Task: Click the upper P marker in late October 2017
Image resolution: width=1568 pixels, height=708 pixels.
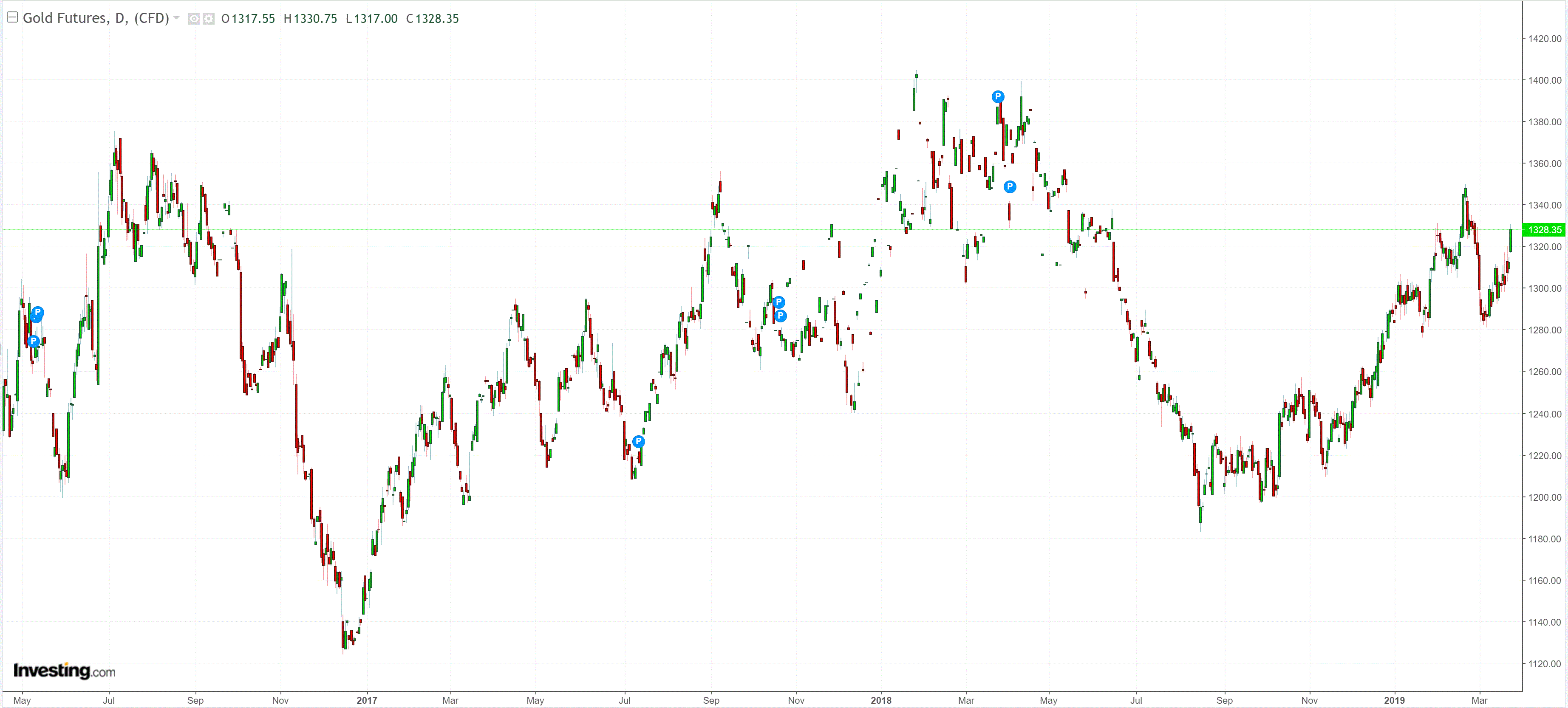Action: click(778, 302)
